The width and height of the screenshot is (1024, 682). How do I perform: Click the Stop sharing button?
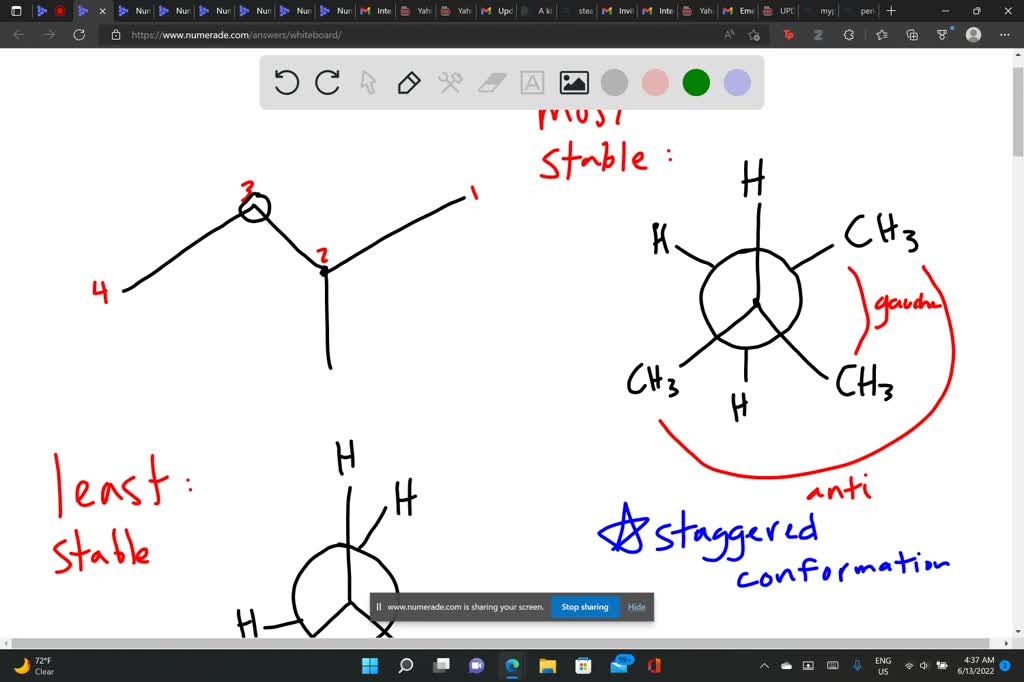(584, 606)
